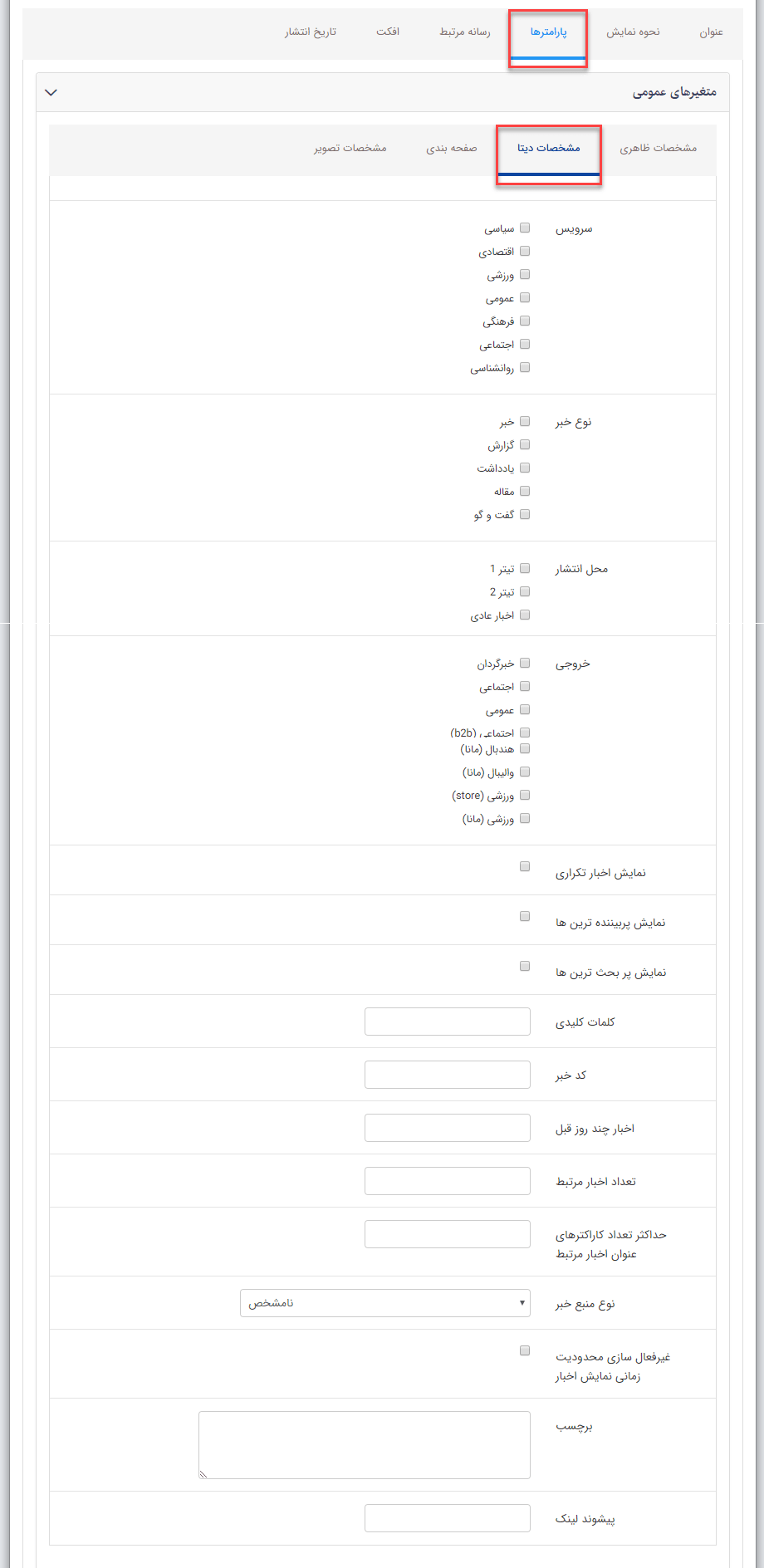Focus the کد خبر input box
Viewport: 764px width, 1568px height.
tap(447, 1074)
